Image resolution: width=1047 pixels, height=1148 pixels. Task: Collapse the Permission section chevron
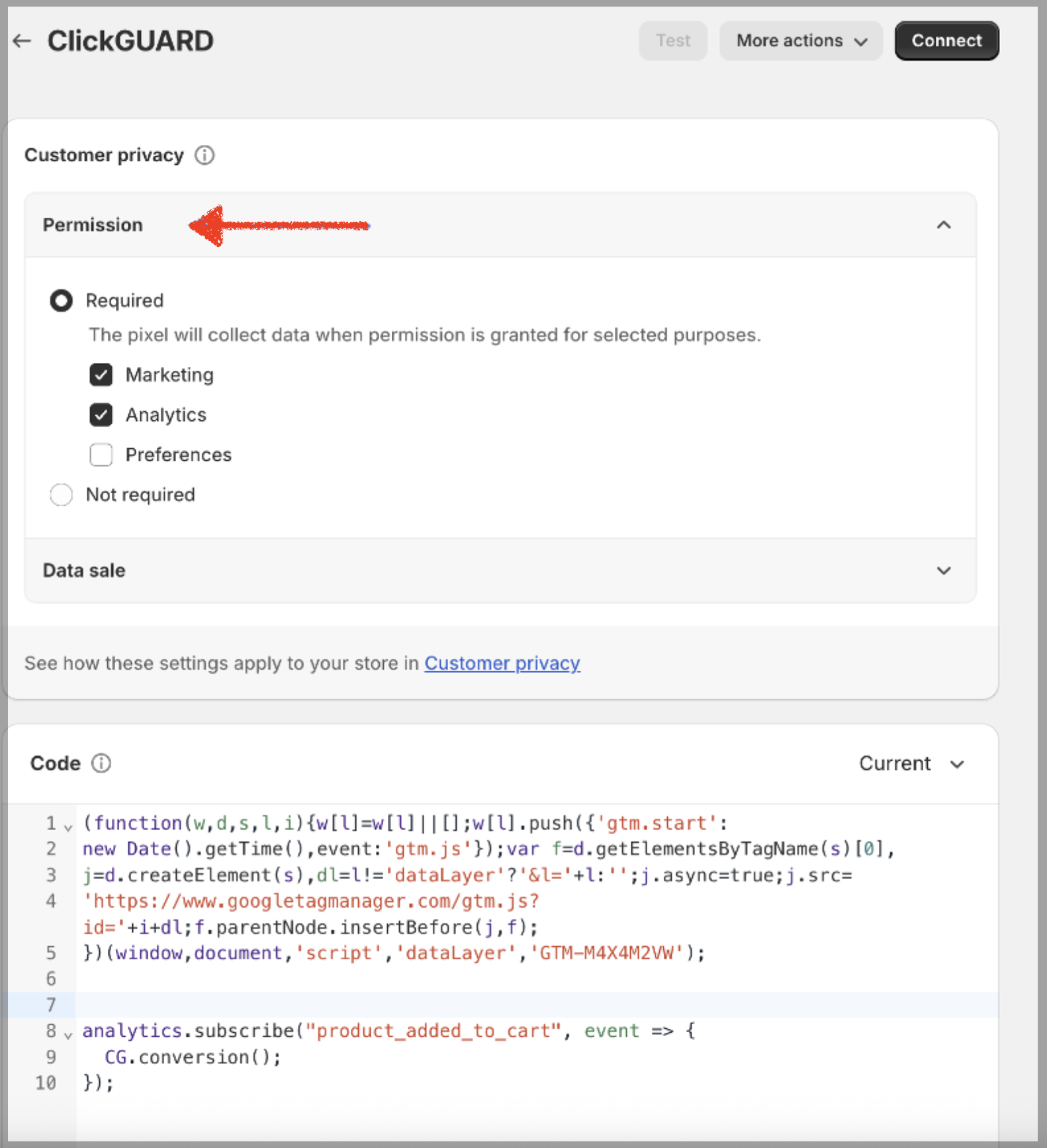[944, 225]
